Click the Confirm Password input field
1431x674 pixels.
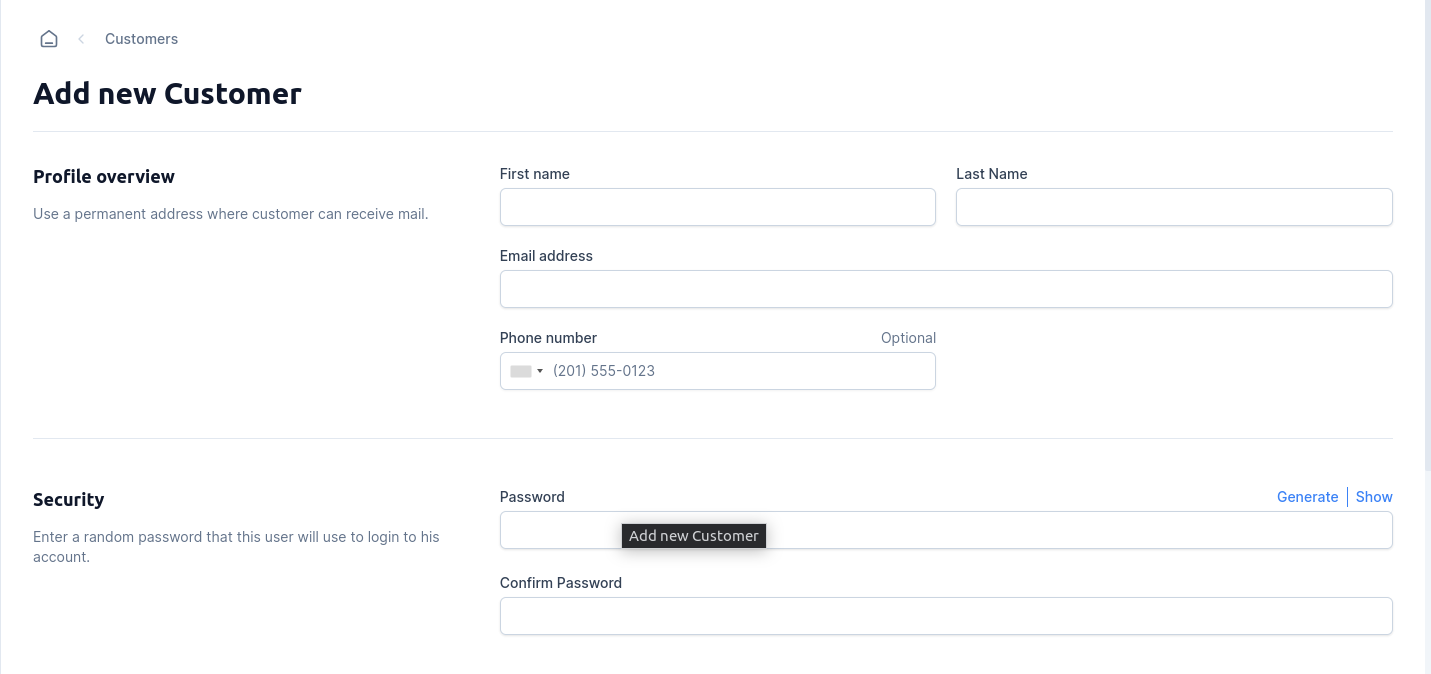pyautogui.click(x=945, y=616)
